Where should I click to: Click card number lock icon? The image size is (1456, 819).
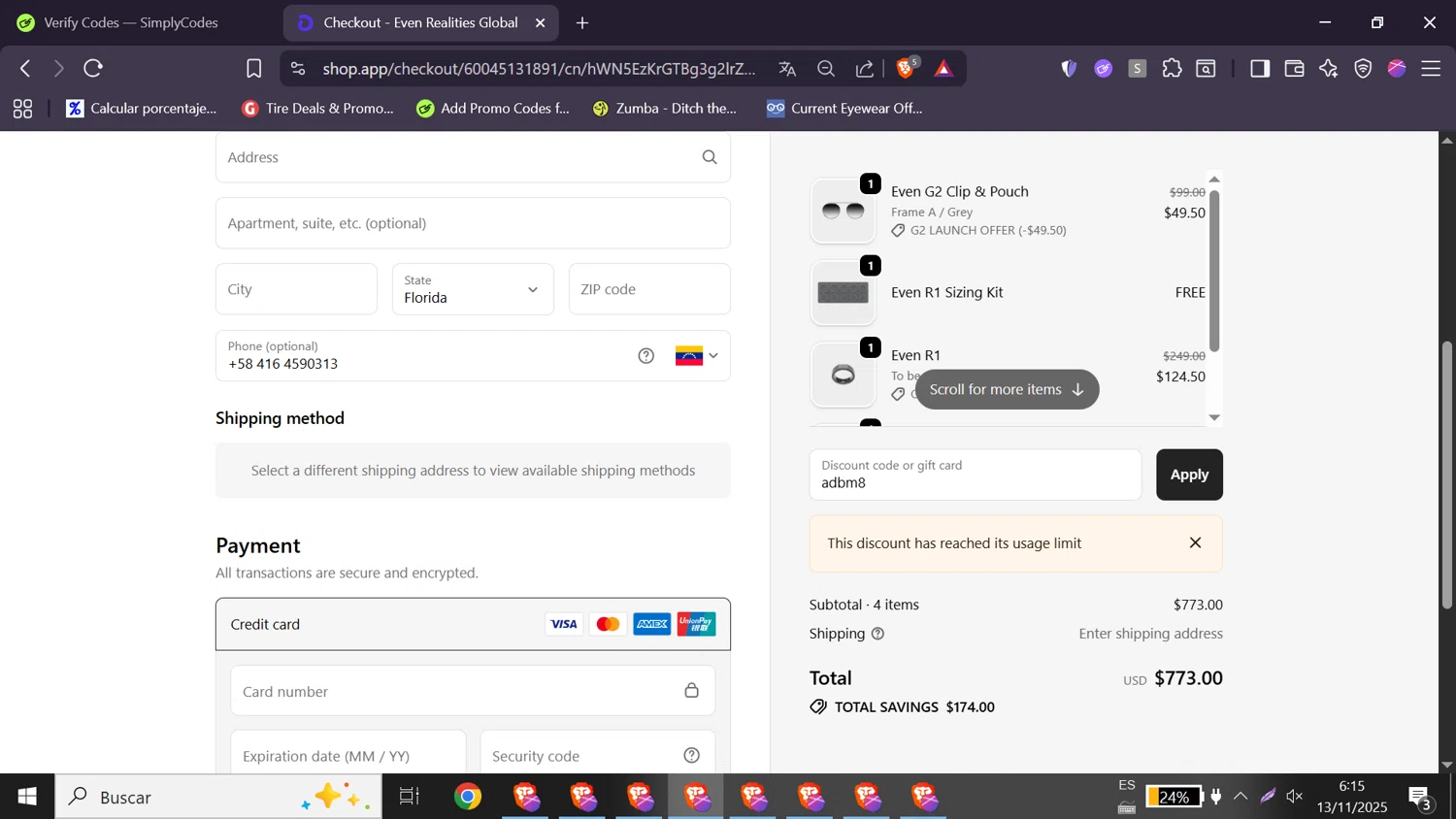(x=691, y=690)
